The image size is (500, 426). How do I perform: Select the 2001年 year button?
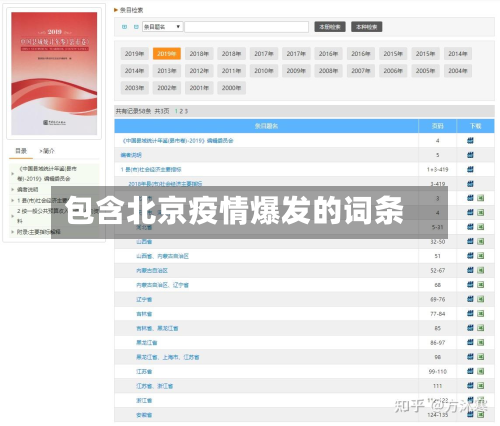point(199,88)
